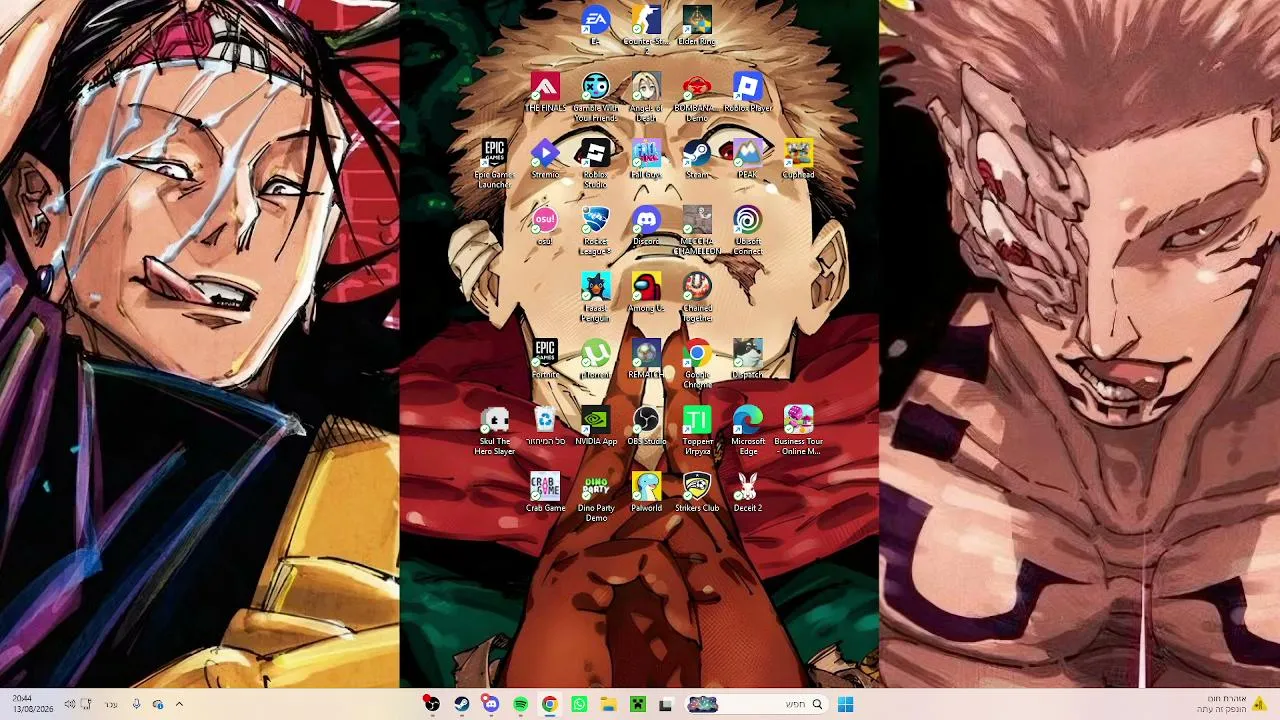Click the Crab Game desktop icon
The image size is (1280, 720).
tap(545, 493)
